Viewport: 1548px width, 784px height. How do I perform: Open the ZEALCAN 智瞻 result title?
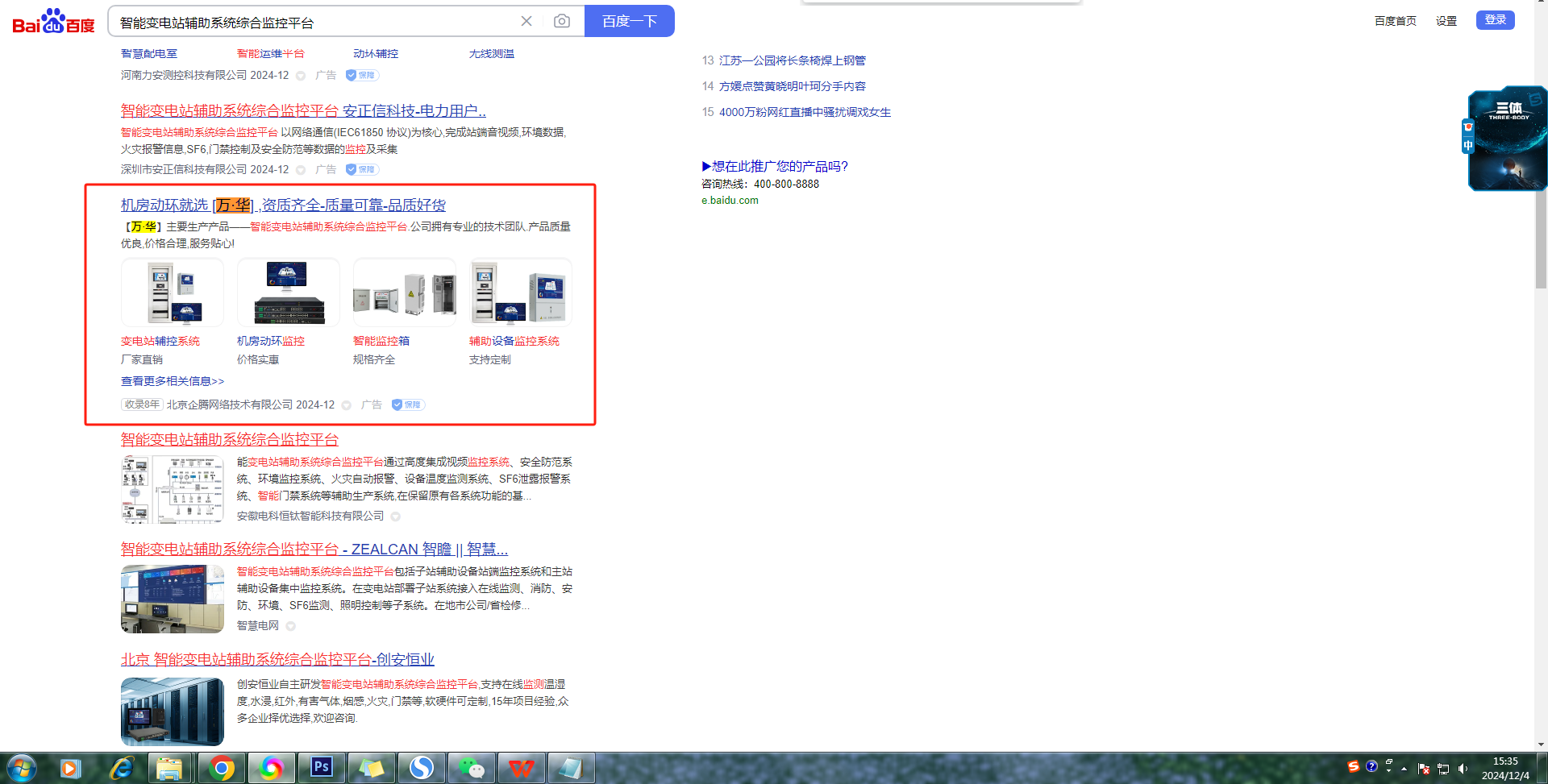tap(314, 550)
